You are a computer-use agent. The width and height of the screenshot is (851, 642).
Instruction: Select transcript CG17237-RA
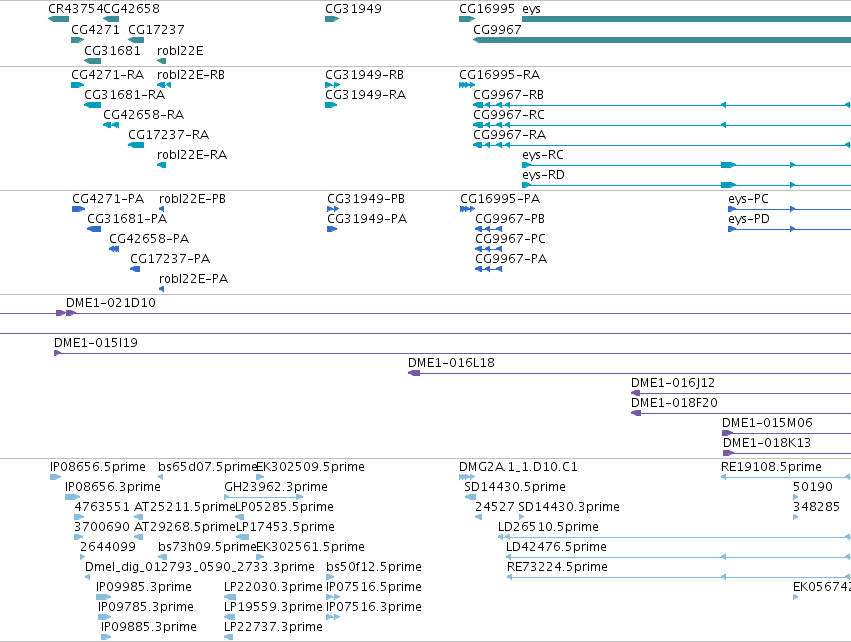point(168,135)
